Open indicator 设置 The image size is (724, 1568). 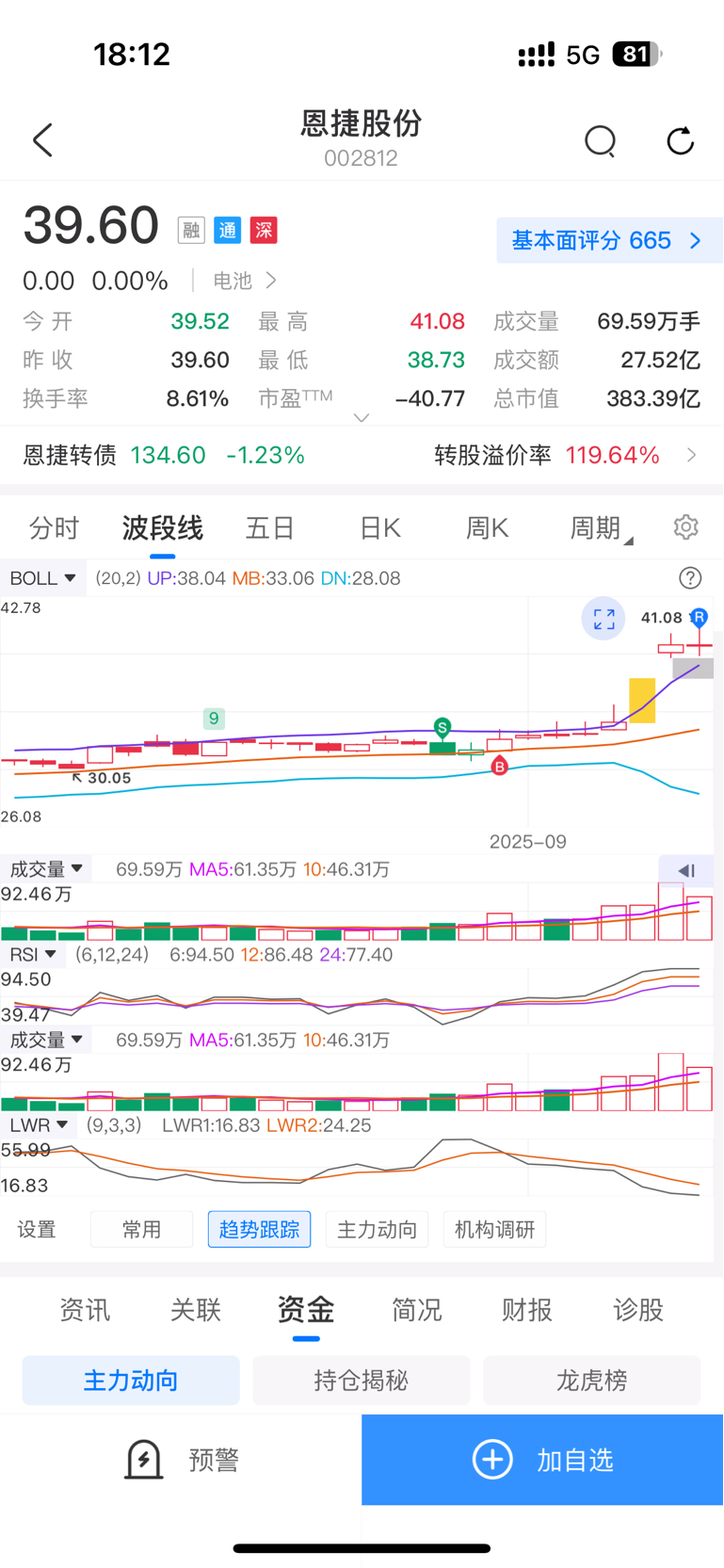tap(37, 1230)
